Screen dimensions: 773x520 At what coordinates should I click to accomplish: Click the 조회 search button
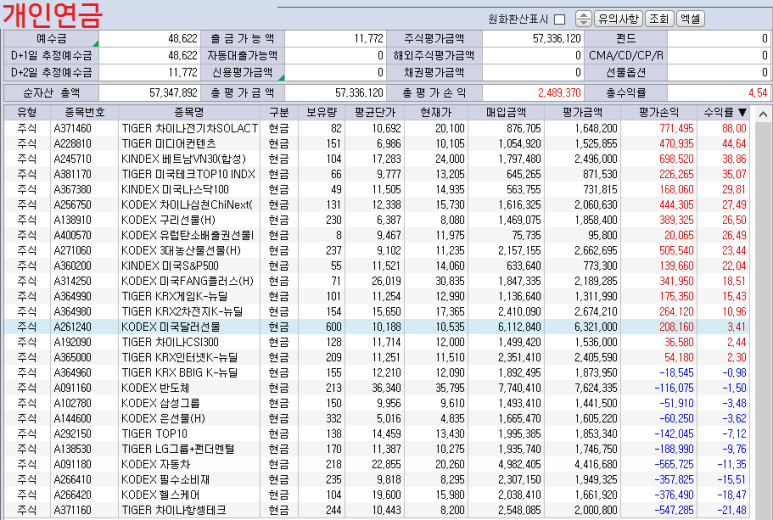[659, 19]
